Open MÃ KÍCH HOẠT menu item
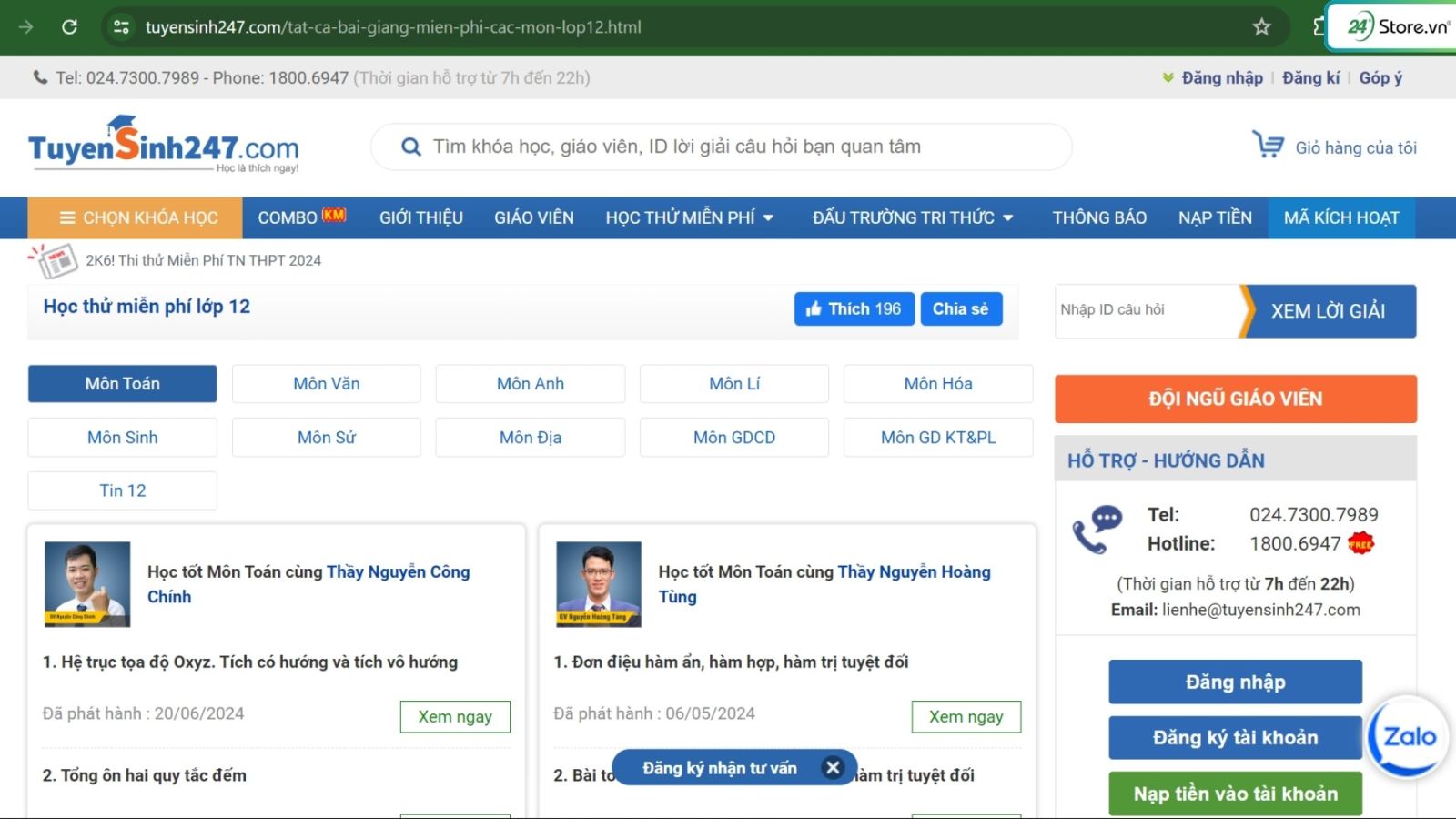Screen dimensions: 1456x819 (1341, 217)
